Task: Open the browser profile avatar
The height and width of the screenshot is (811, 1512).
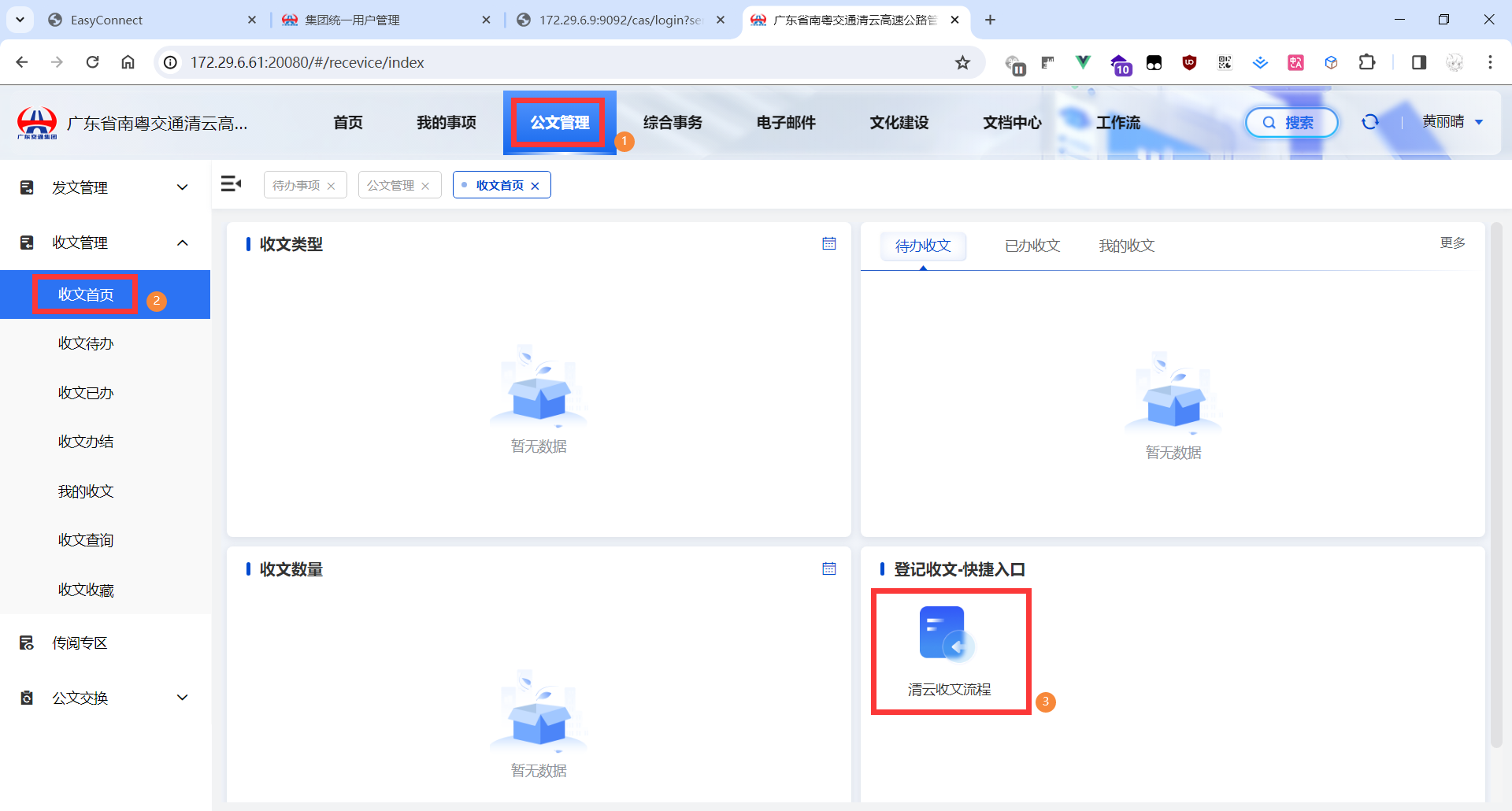Action: (x=1455, y=62)
